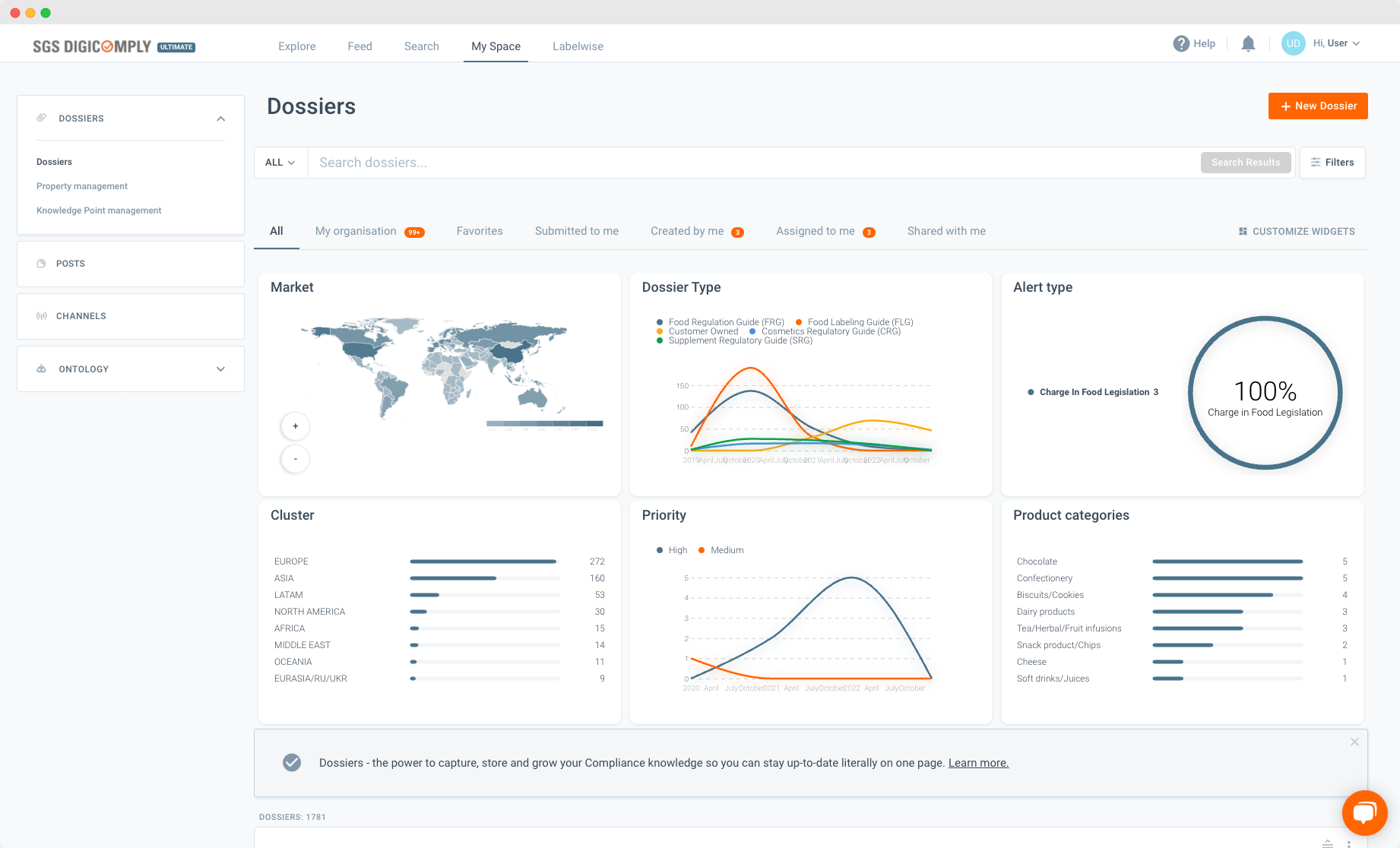Click the Learn more link

(x=978, y=763)
